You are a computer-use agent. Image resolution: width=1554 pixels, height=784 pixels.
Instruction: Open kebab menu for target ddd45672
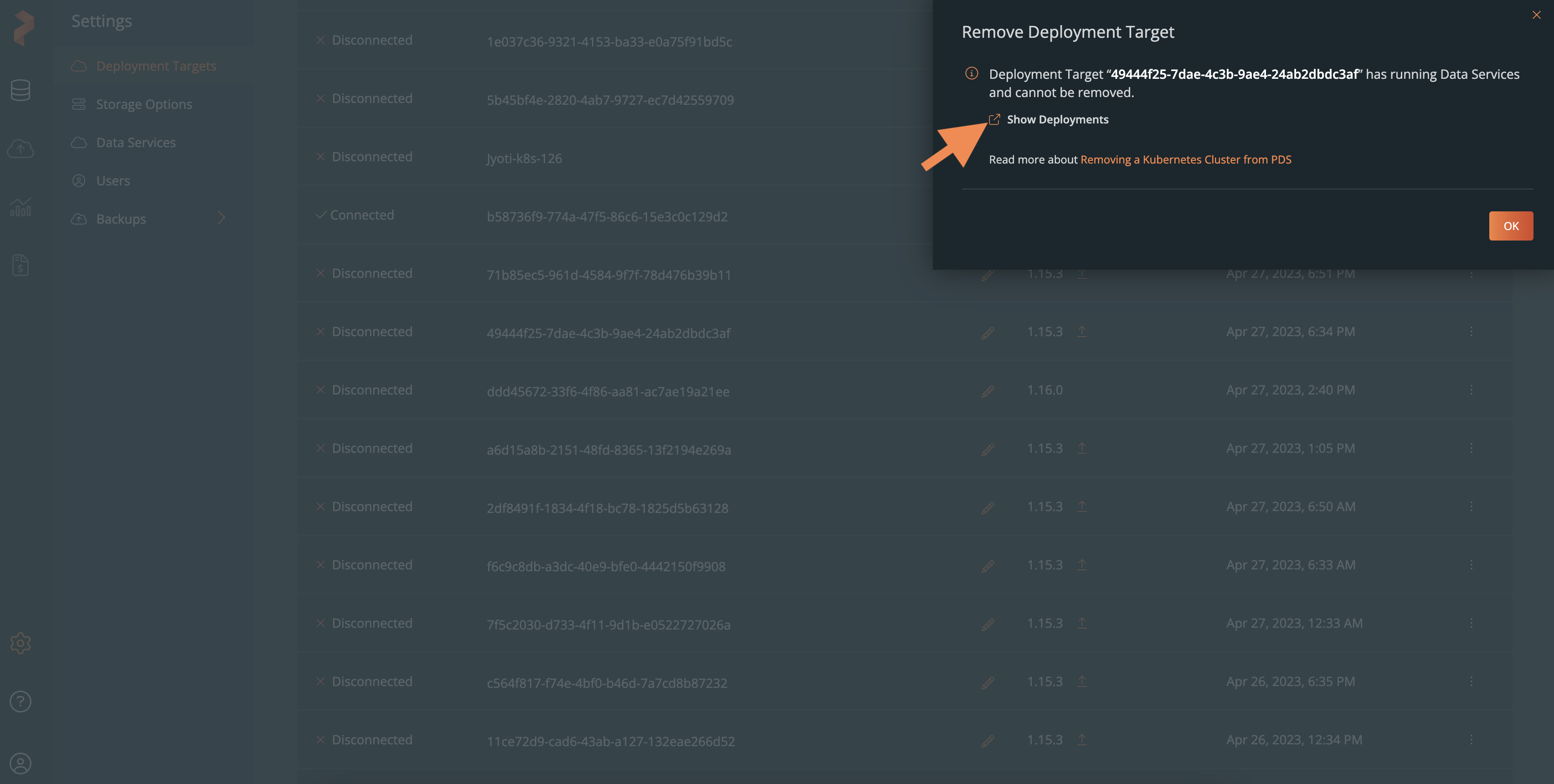click(1472, 390)
